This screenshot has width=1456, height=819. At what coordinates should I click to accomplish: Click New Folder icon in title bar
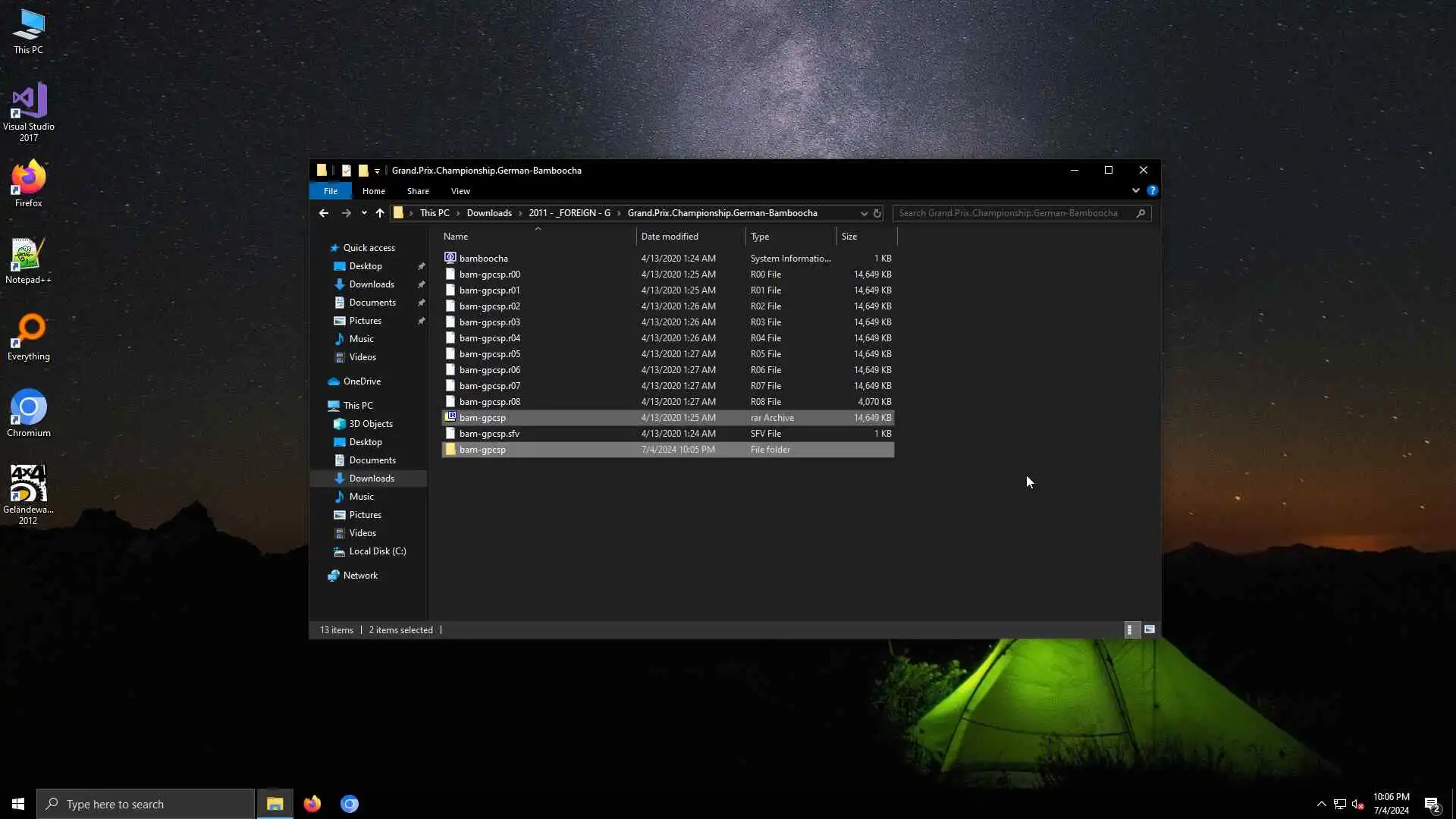(x=363, y=171)
